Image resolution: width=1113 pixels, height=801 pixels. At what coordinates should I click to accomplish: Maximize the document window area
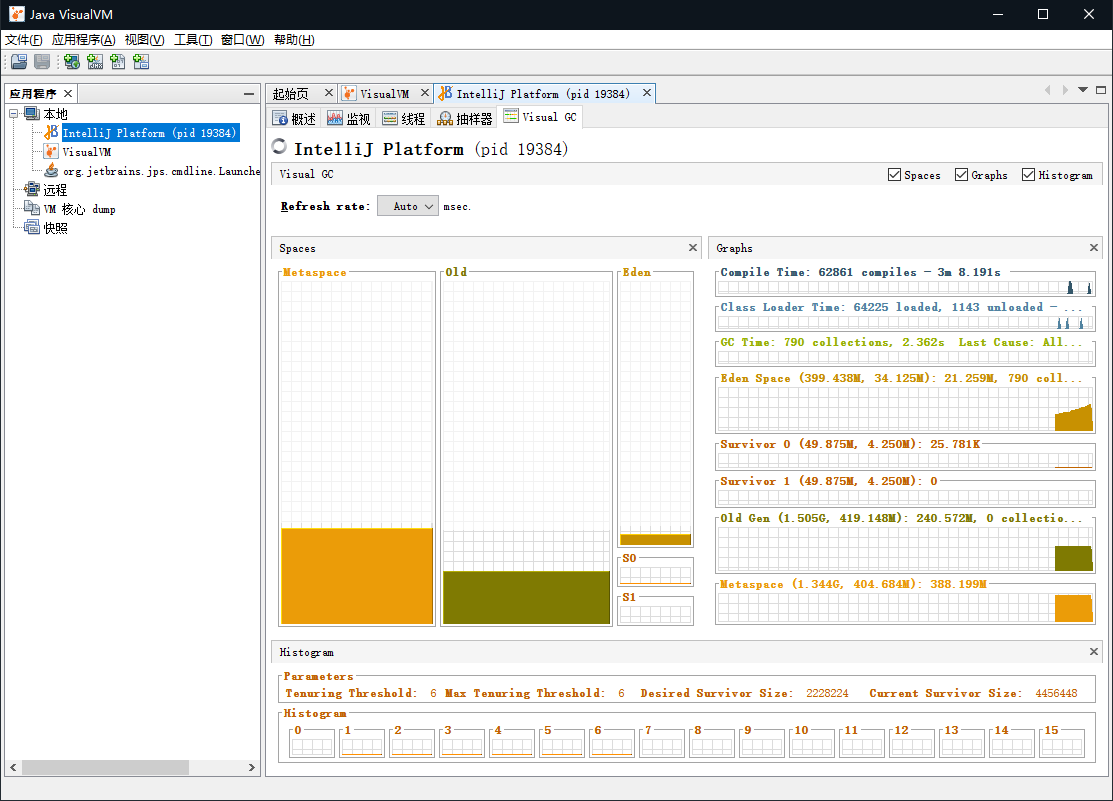[1101, 90]
